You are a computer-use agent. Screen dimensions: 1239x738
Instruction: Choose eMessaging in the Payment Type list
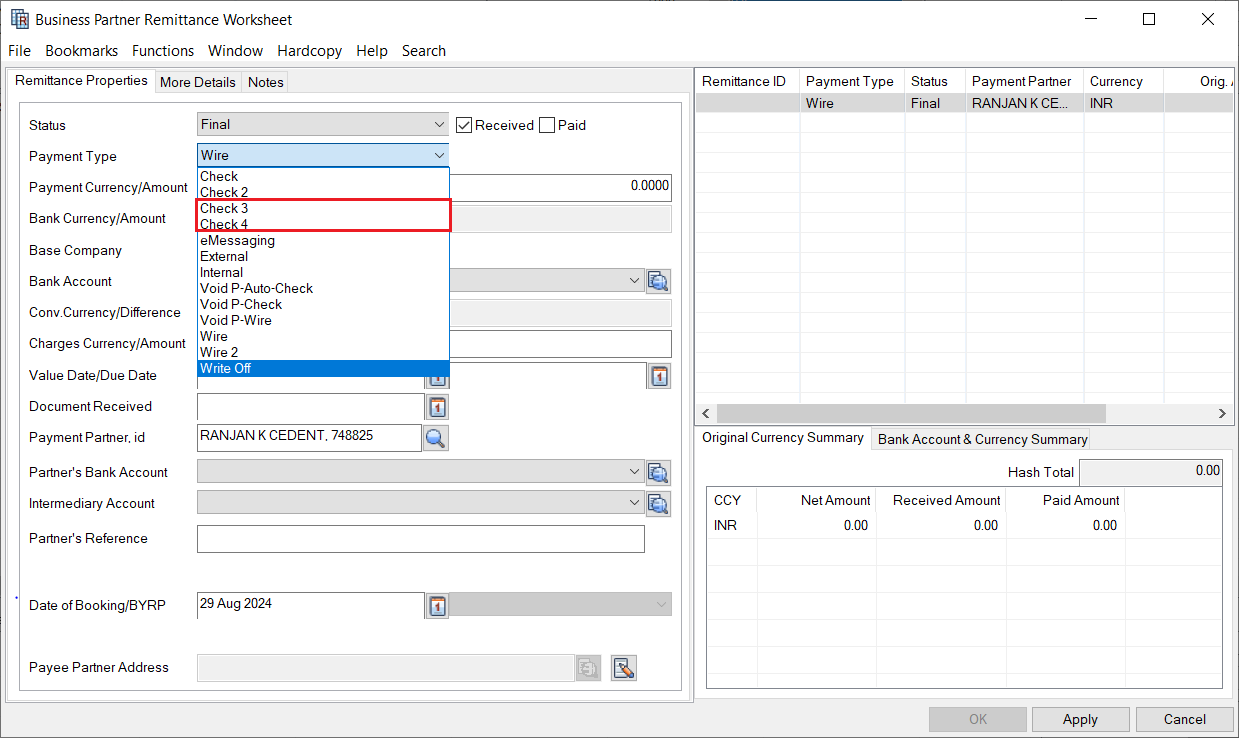(237, 240)
